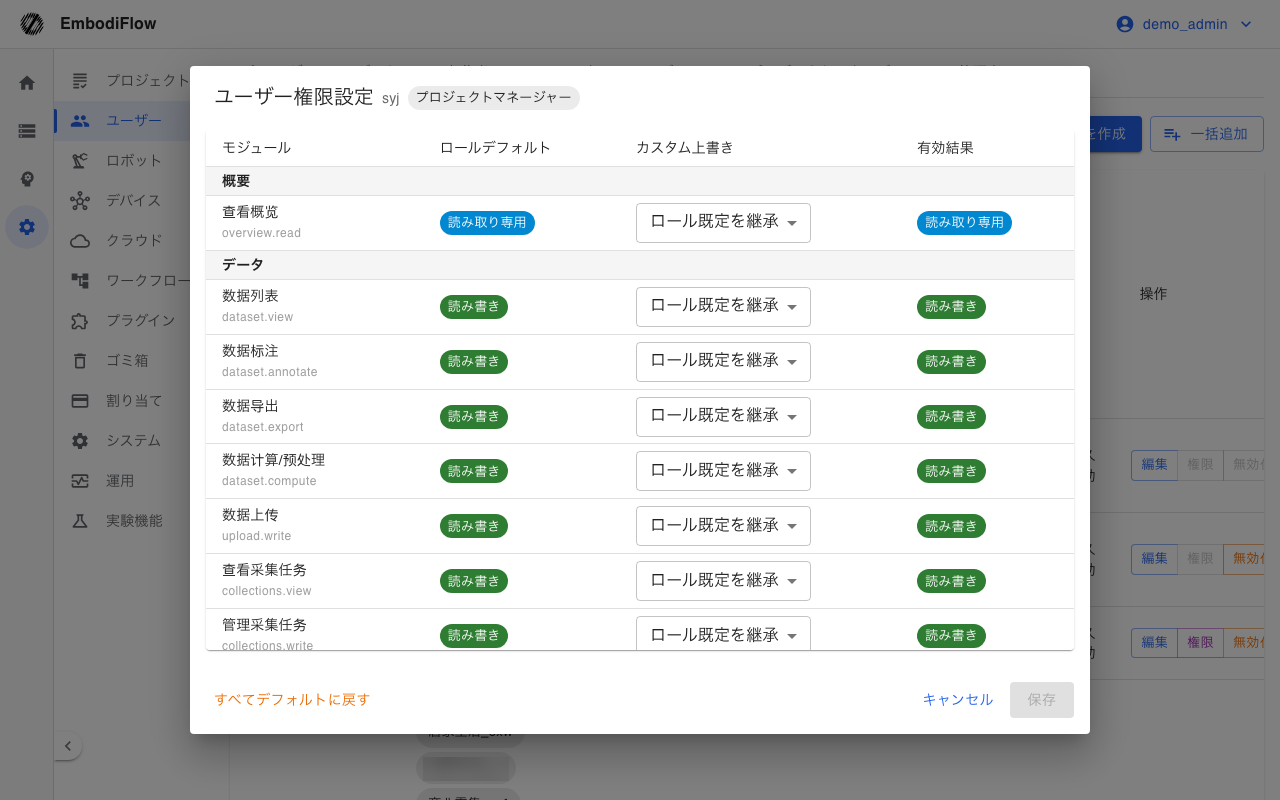Open override dropdown for 查看采集任务

[x=723, y=580]
